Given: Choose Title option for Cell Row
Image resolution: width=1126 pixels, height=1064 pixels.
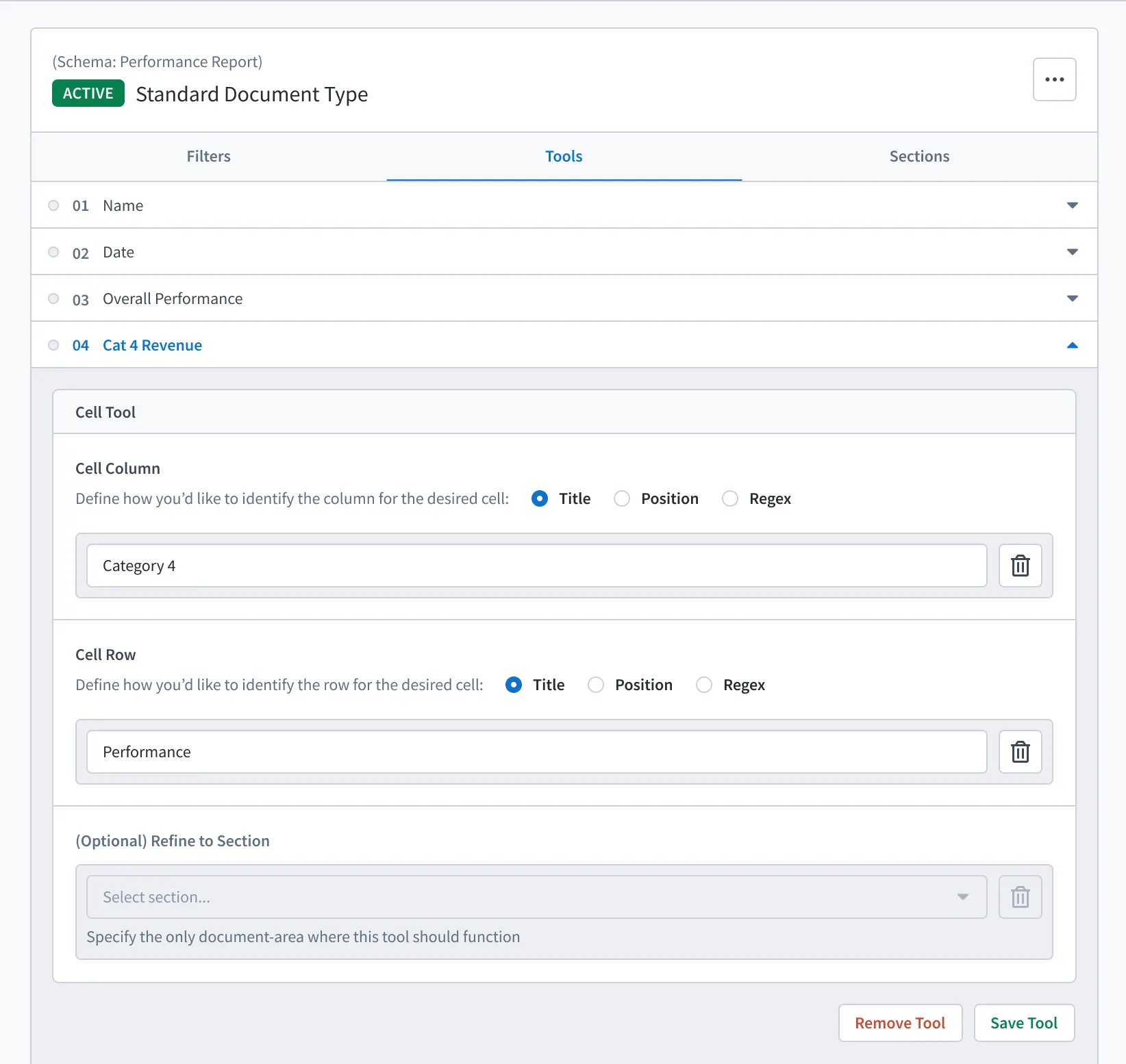Looking at the screenshot, I should 514,685.
